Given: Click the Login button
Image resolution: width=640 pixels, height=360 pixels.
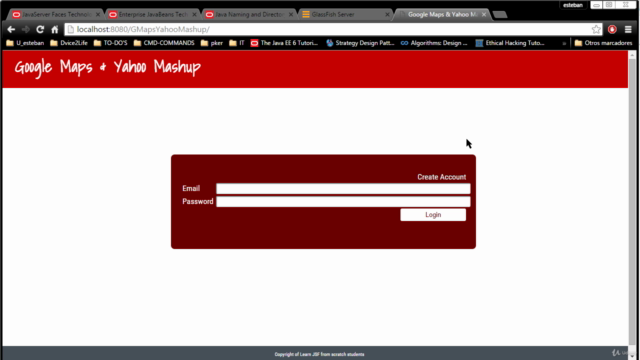Looking at the screenshot, I should [x=433, y=215].
